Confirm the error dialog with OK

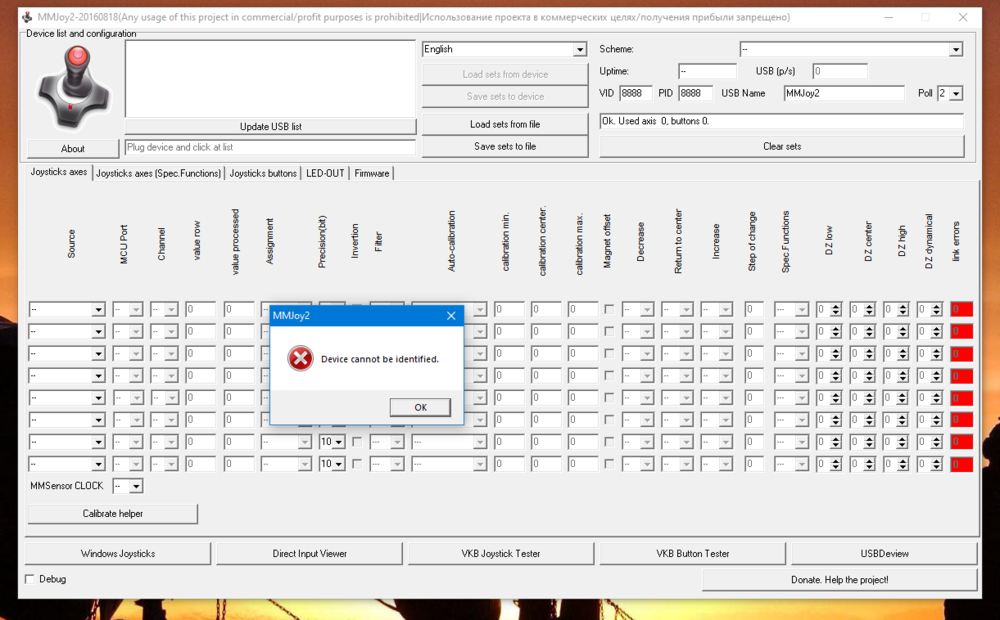pyautogui.click(x=420, y=407)
